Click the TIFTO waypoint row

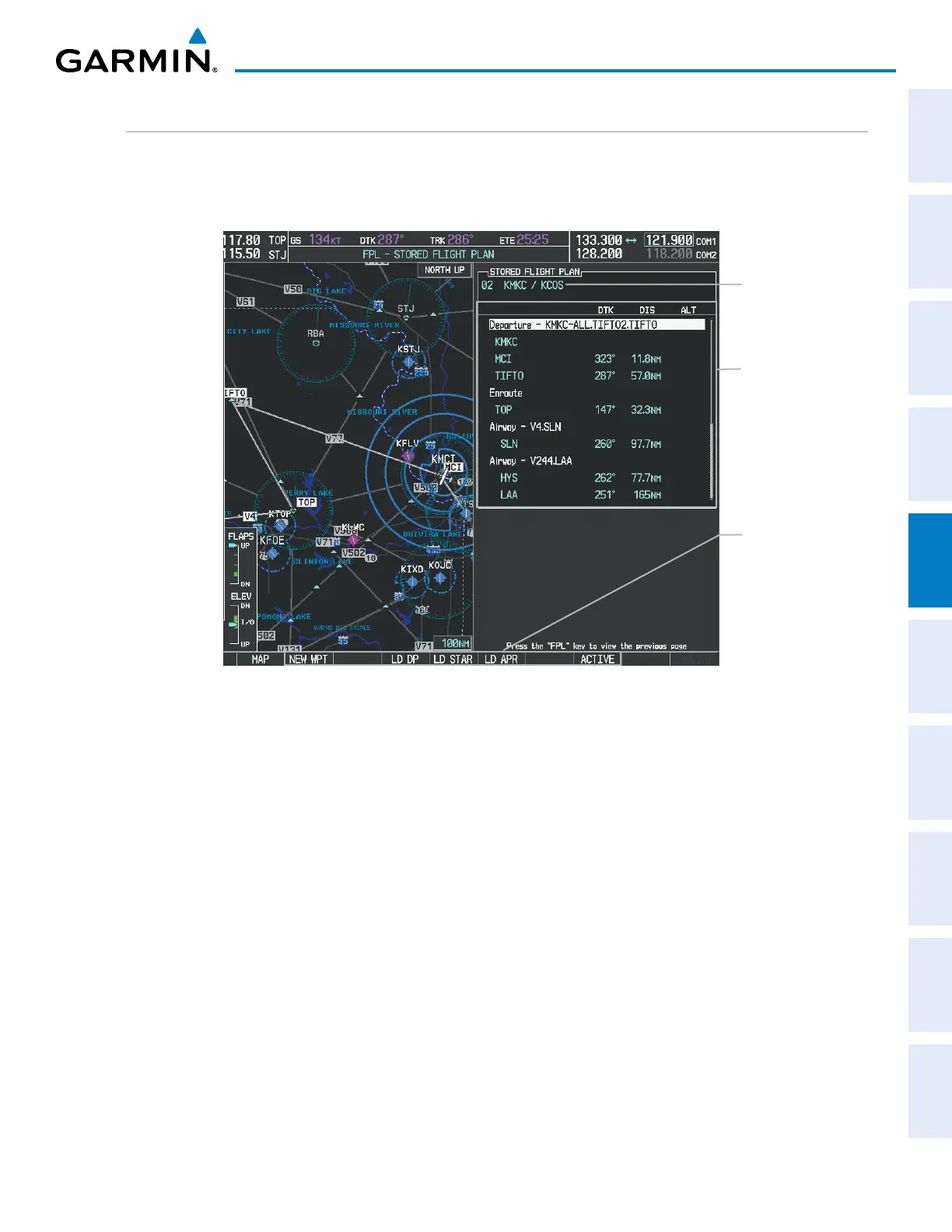(x=597, y=376)
